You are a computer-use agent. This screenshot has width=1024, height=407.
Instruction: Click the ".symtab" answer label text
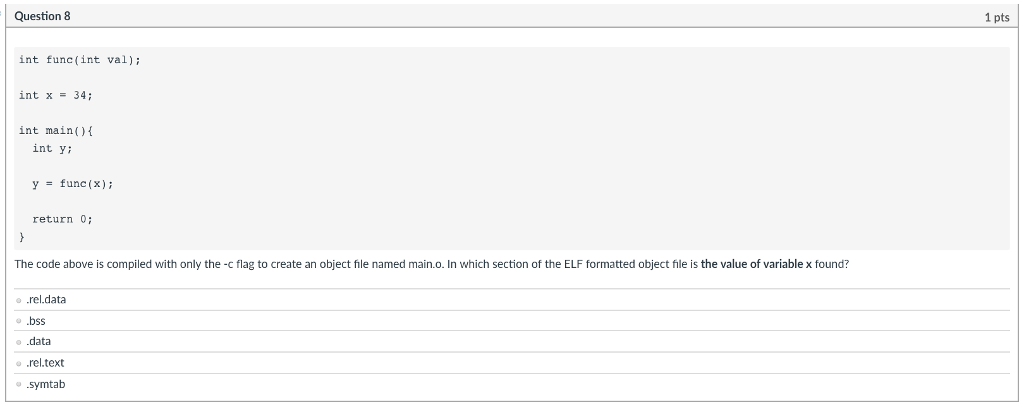[x=46, y=384]
